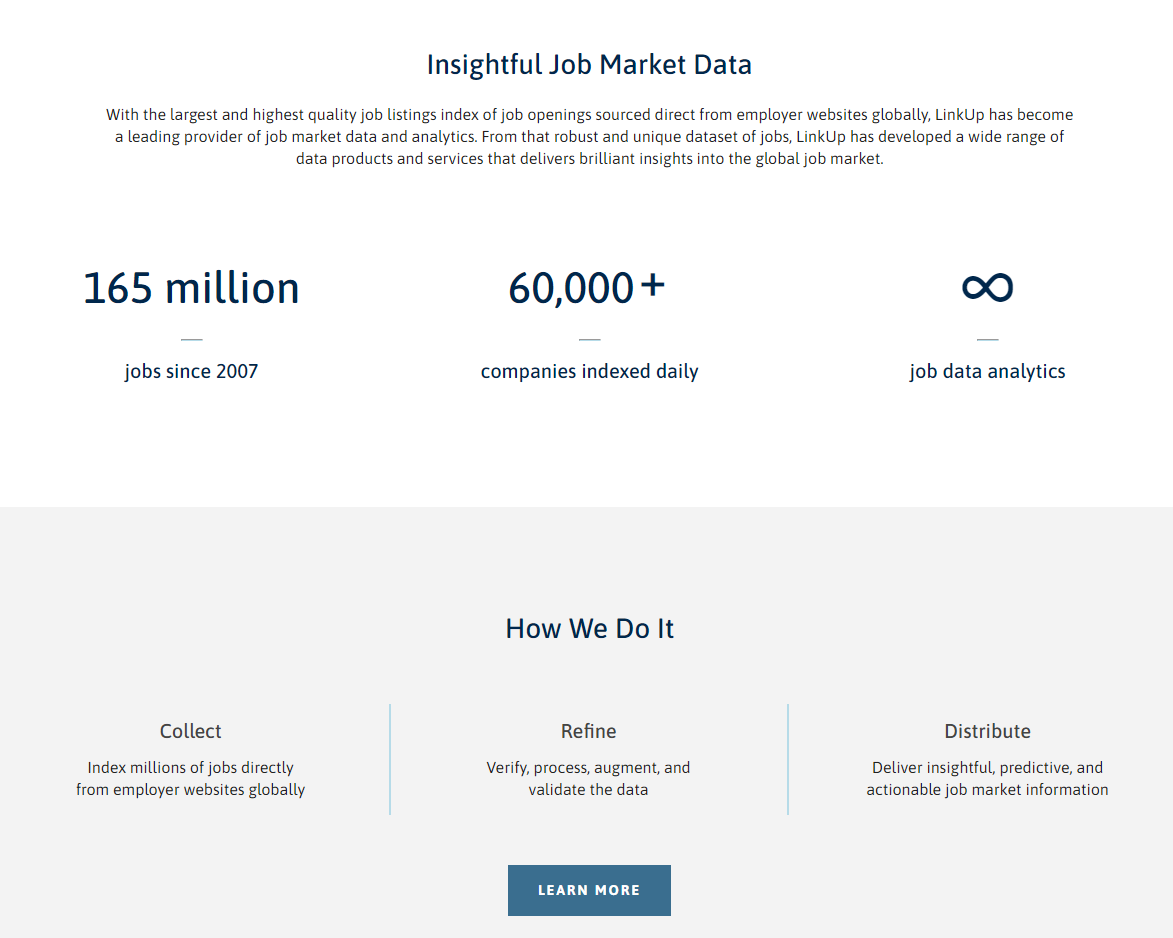Click the Distribute column description text
Screen dimensions: 1173x938
[x=987, y=778]
